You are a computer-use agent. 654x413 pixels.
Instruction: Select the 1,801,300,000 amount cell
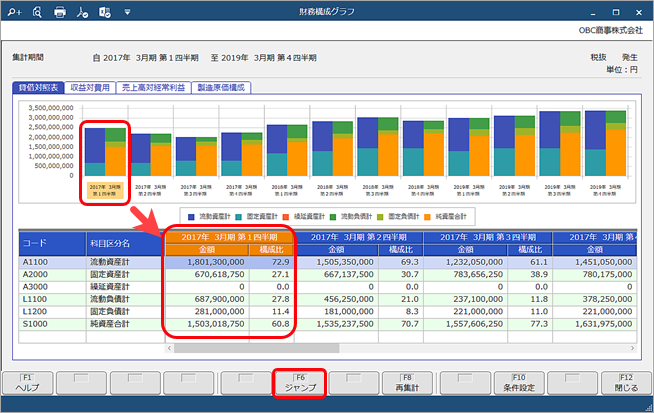click(x=207, y=262)
